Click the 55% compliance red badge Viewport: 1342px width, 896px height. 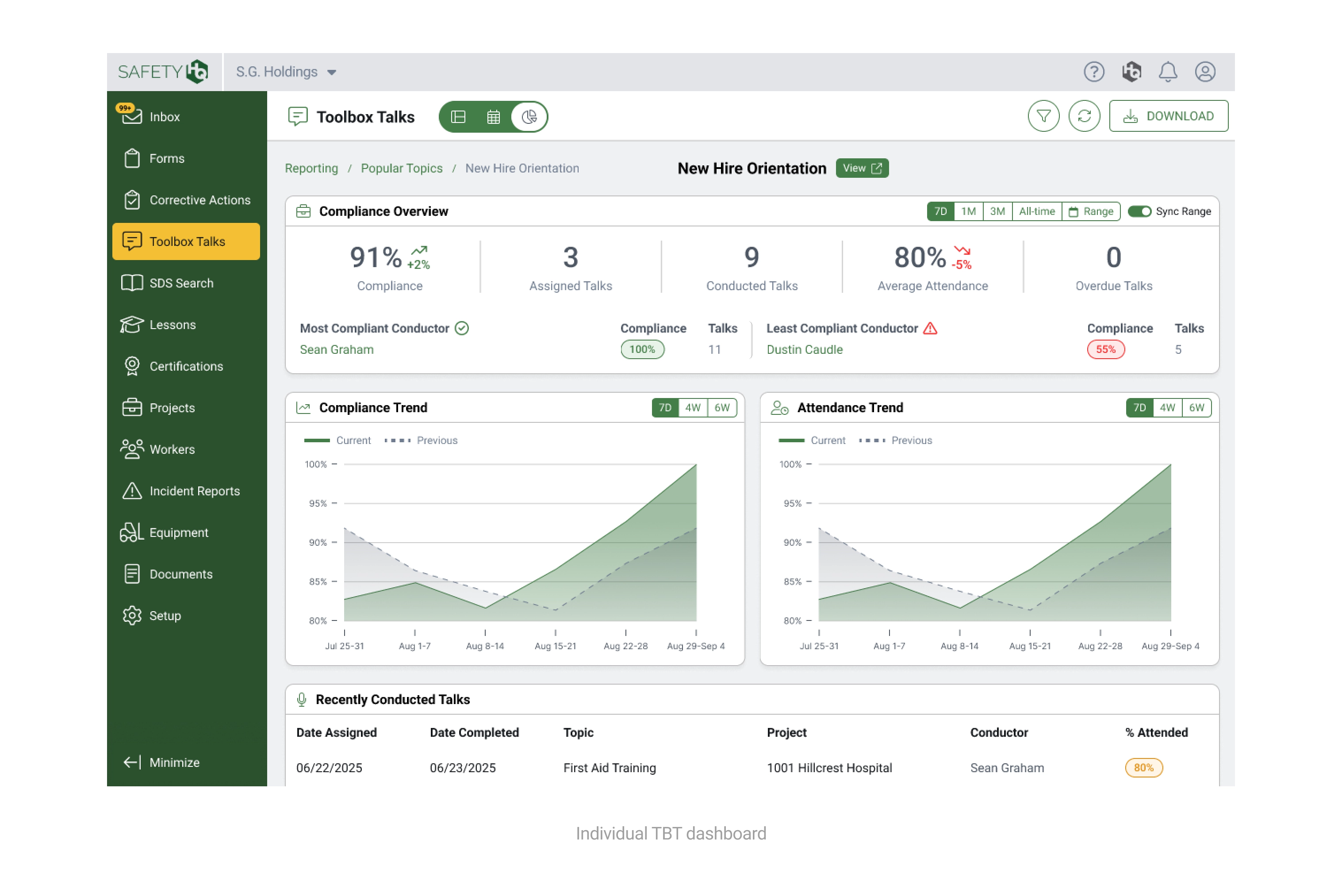[1105, 350]
